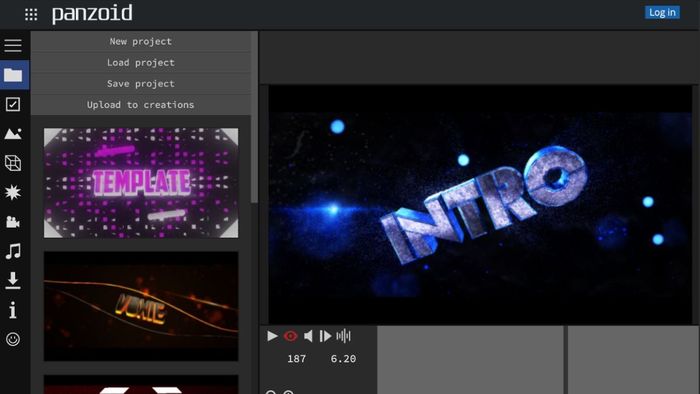The height and width of the screenshot is (394, 700).
Task: Click the Log in button
Action: [x=662, y=12]
